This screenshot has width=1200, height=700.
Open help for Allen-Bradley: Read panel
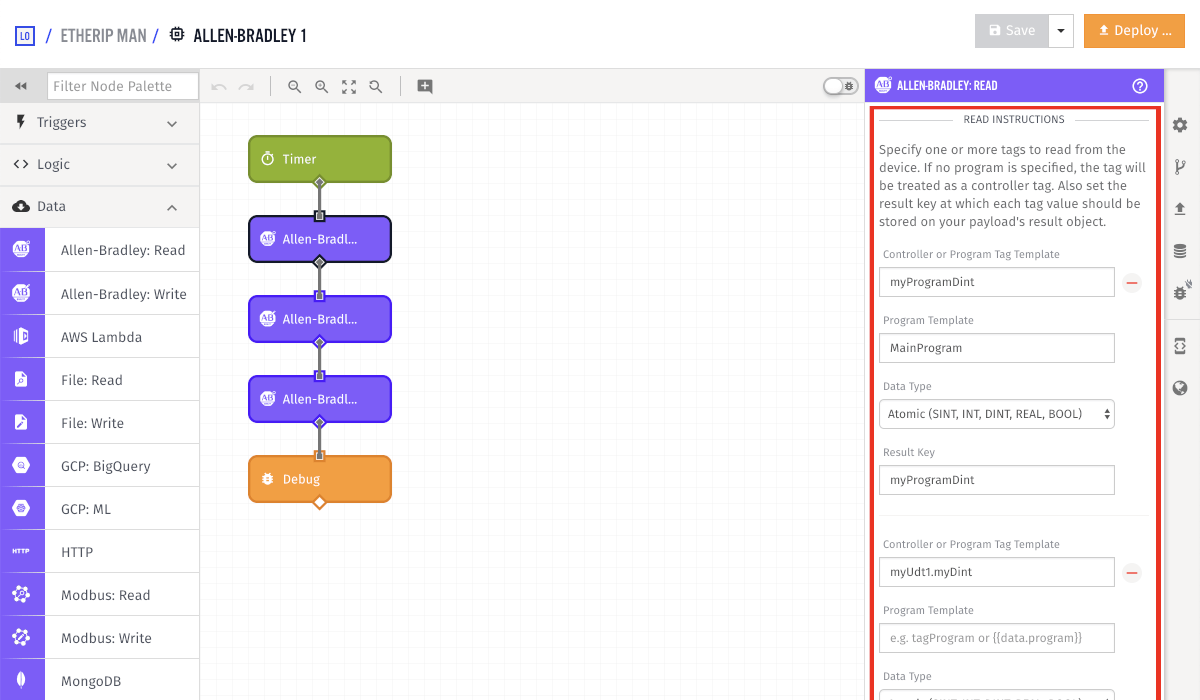[x=1140, y=86]
